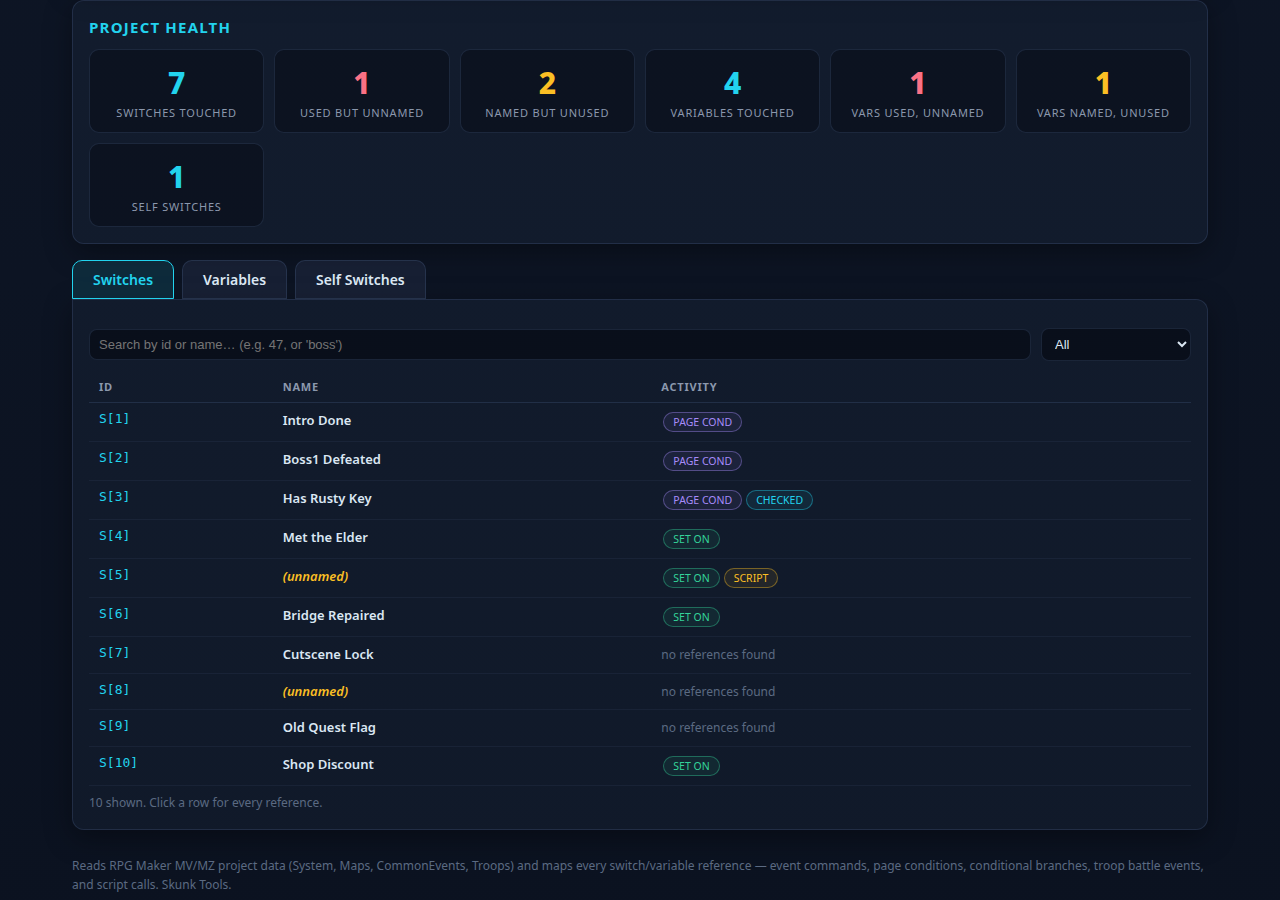
Task: Click the SCRIPT badge in row S[5]
Action: pyautogui.click(x=751, y=578)
